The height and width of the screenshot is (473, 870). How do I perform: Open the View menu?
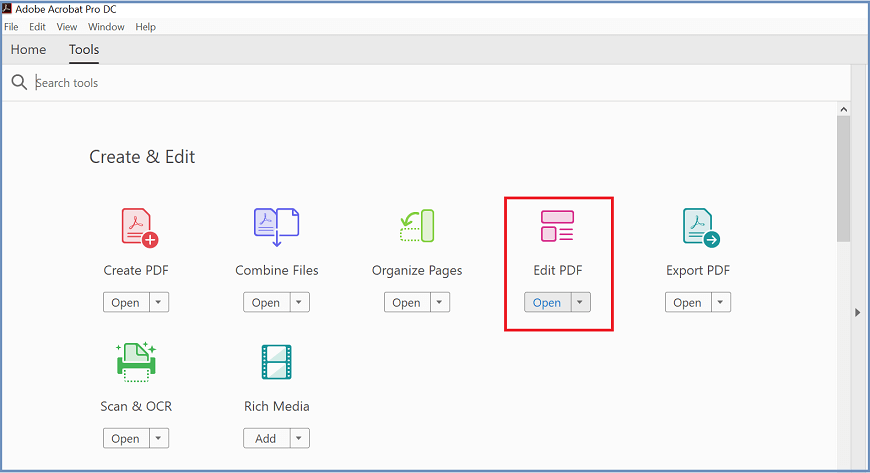pyautogui.click(x=67, y=27)
